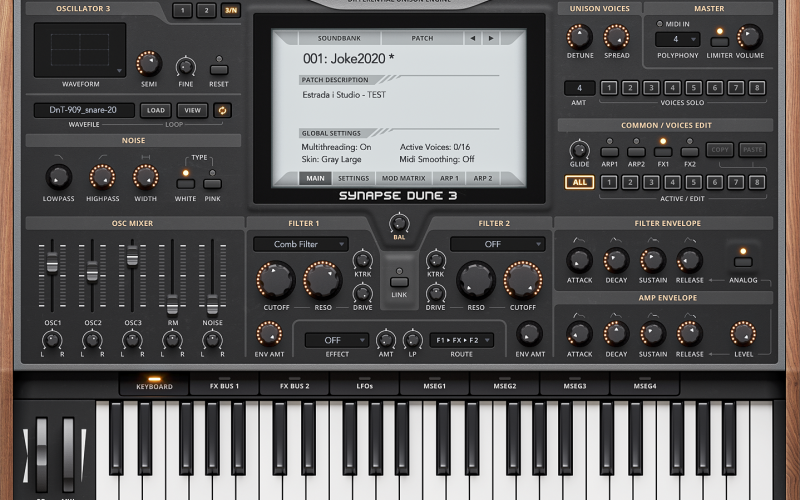
Task: Solo unison voice 5
Action: coord(693,88)
